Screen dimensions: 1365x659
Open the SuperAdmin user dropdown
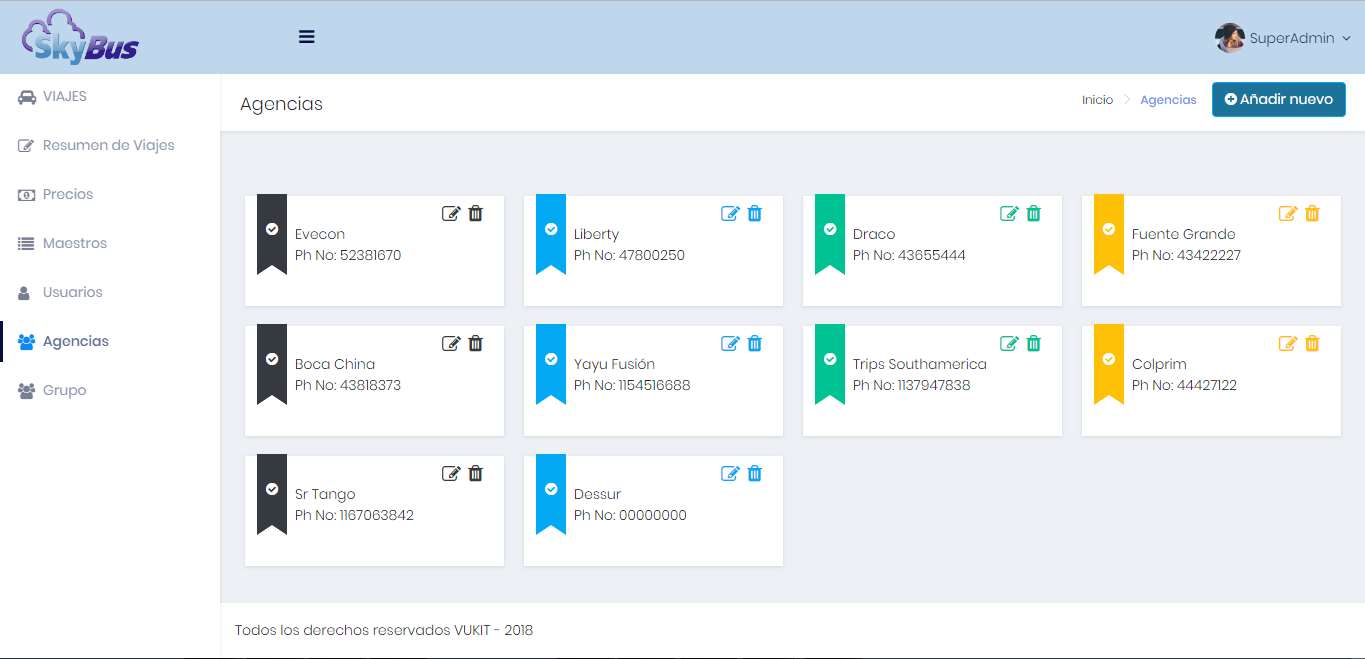(x=1283, y=38)
